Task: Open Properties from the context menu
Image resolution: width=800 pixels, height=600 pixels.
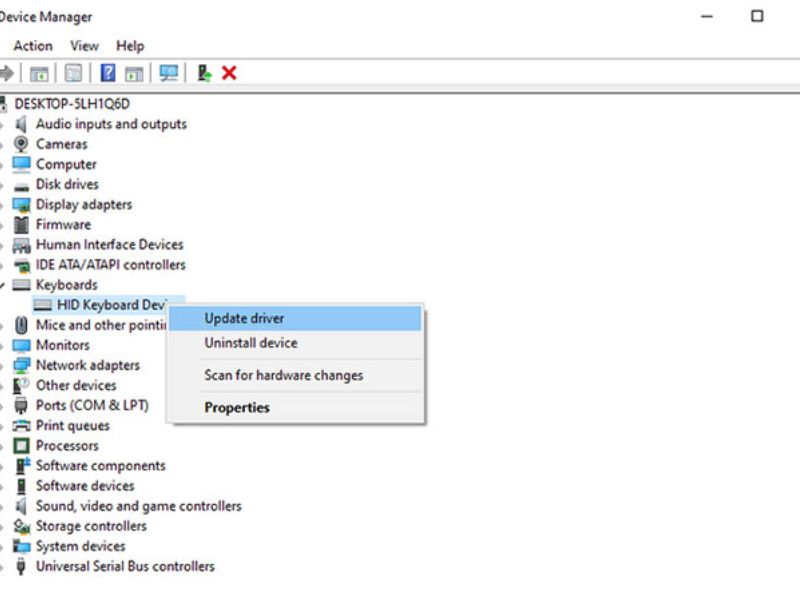Action: 295,408
